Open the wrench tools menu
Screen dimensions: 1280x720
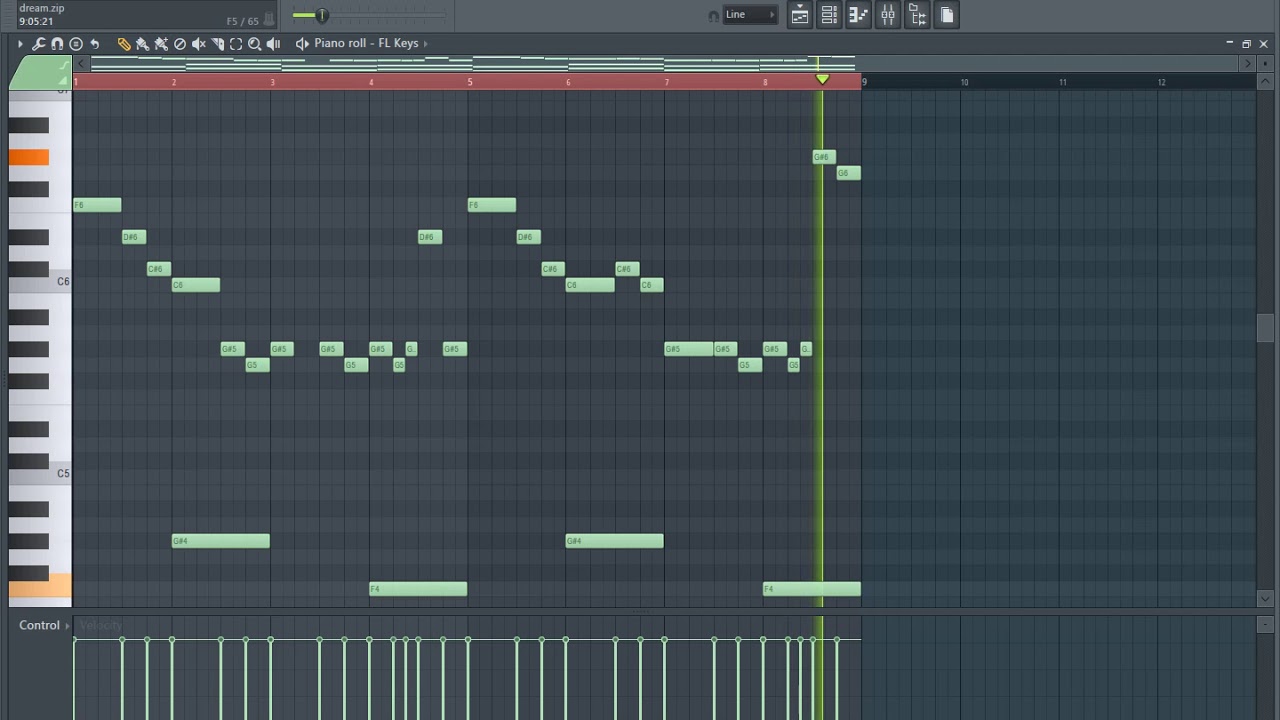[x=38, y=44]
